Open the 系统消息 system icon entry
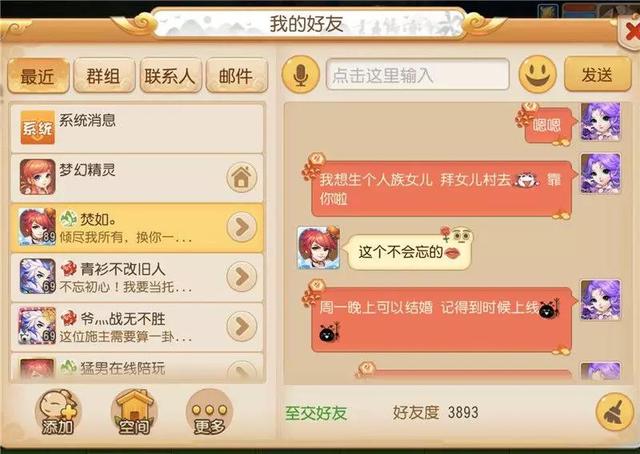The width and height of the screenshot is (640, 454). pyautogui.click(x=137, y=128)
